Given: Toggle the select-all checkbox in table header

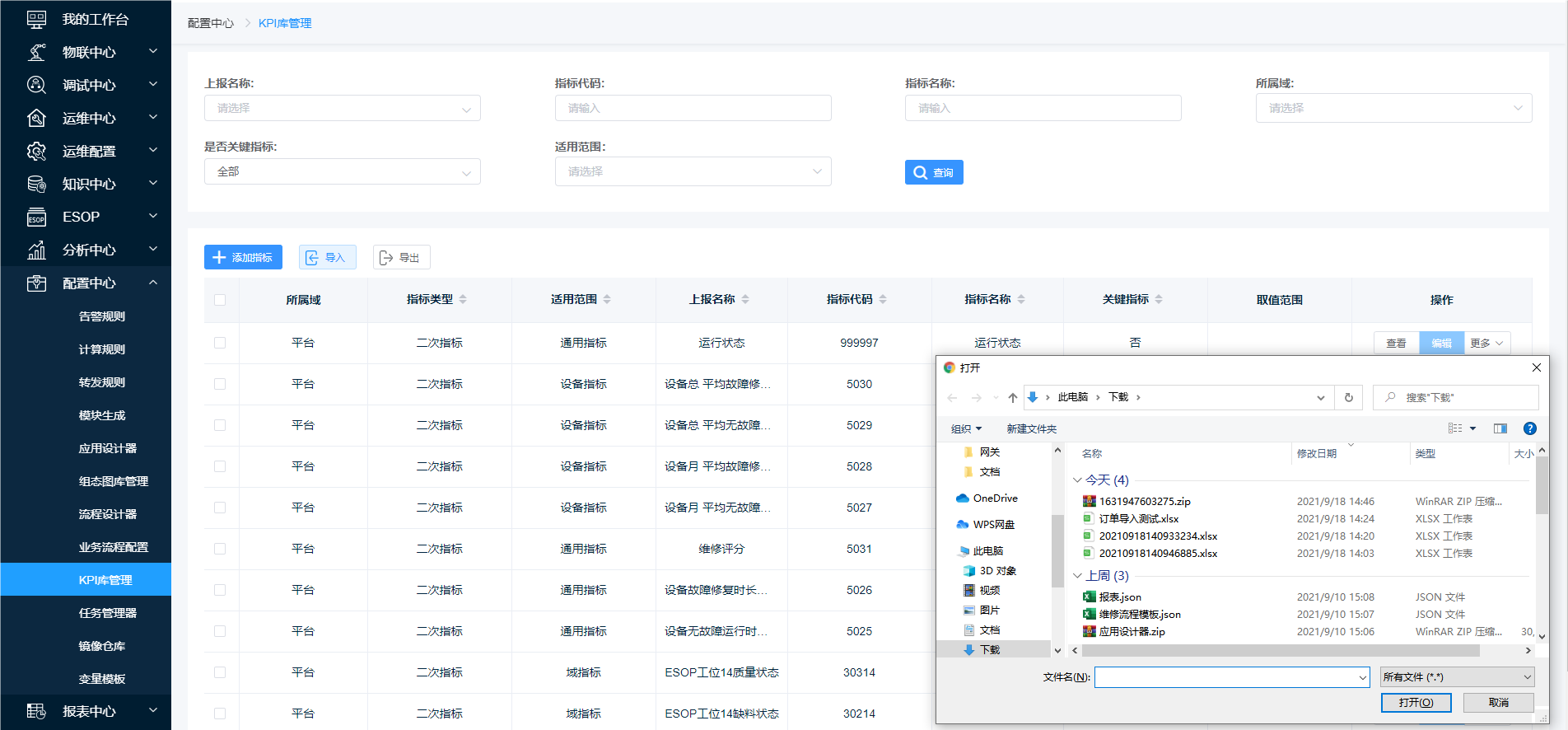Looking at the screenshot, I should coord(220,300).
